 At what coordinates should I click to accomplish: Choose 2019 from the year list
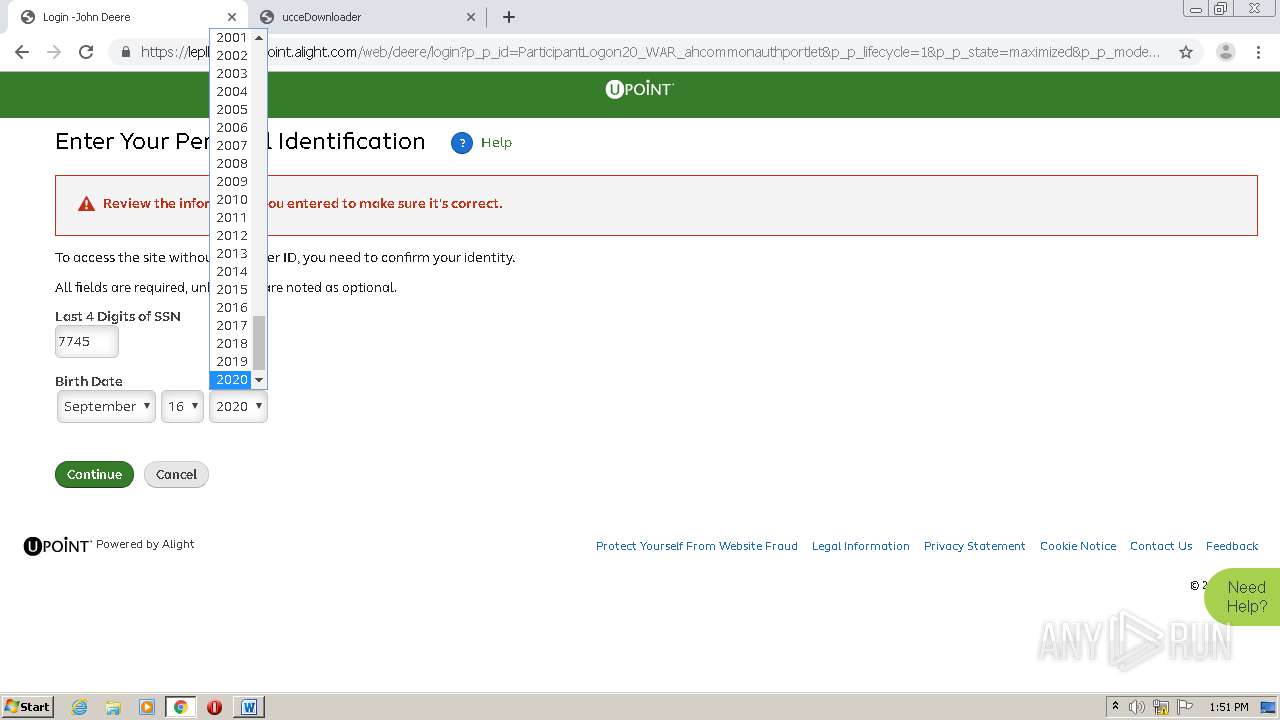pyautogui.click(x=231, y=362)
